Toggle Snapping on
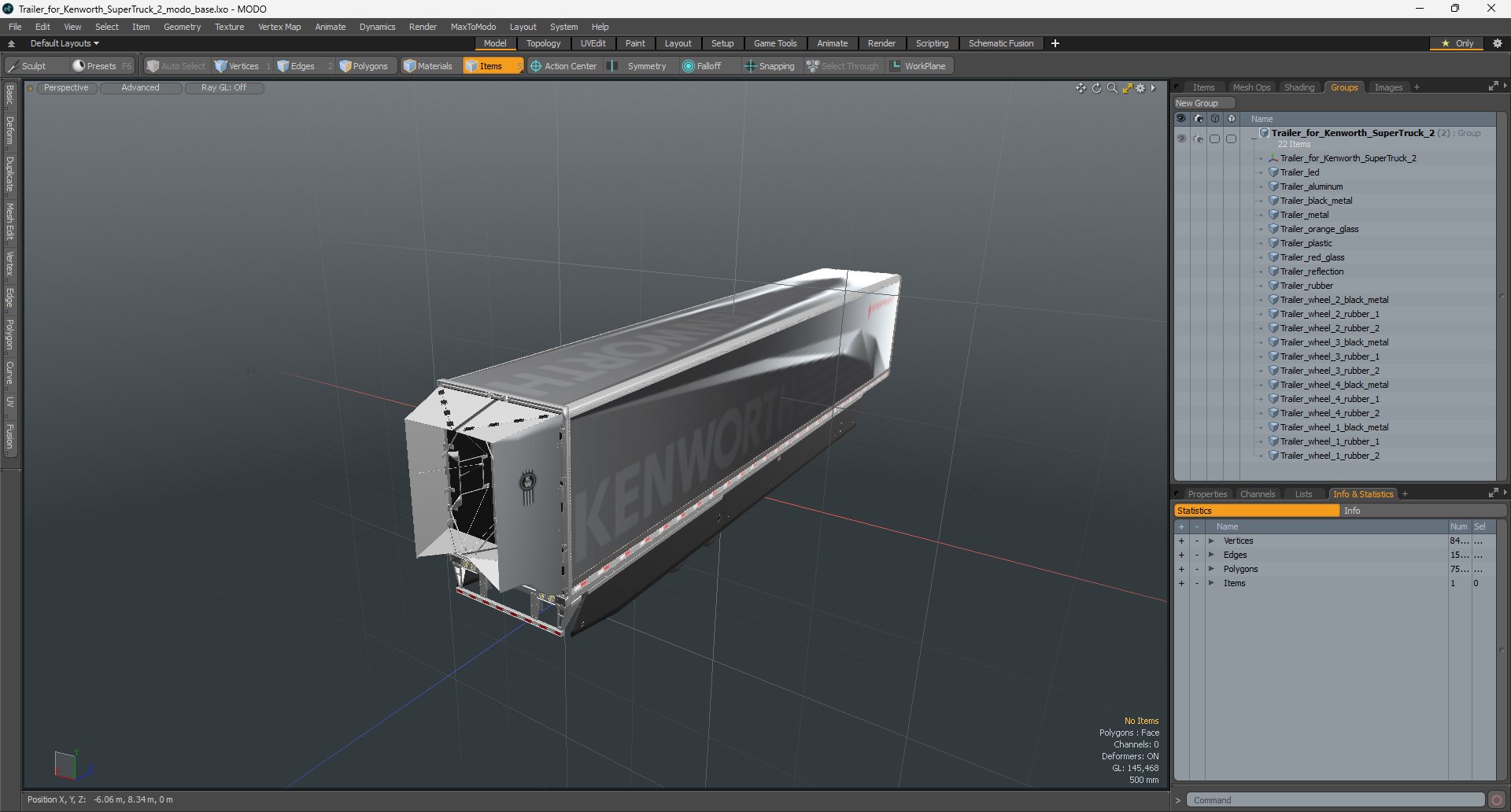Viewport: 1511px width, 812px height. (770, 66)
